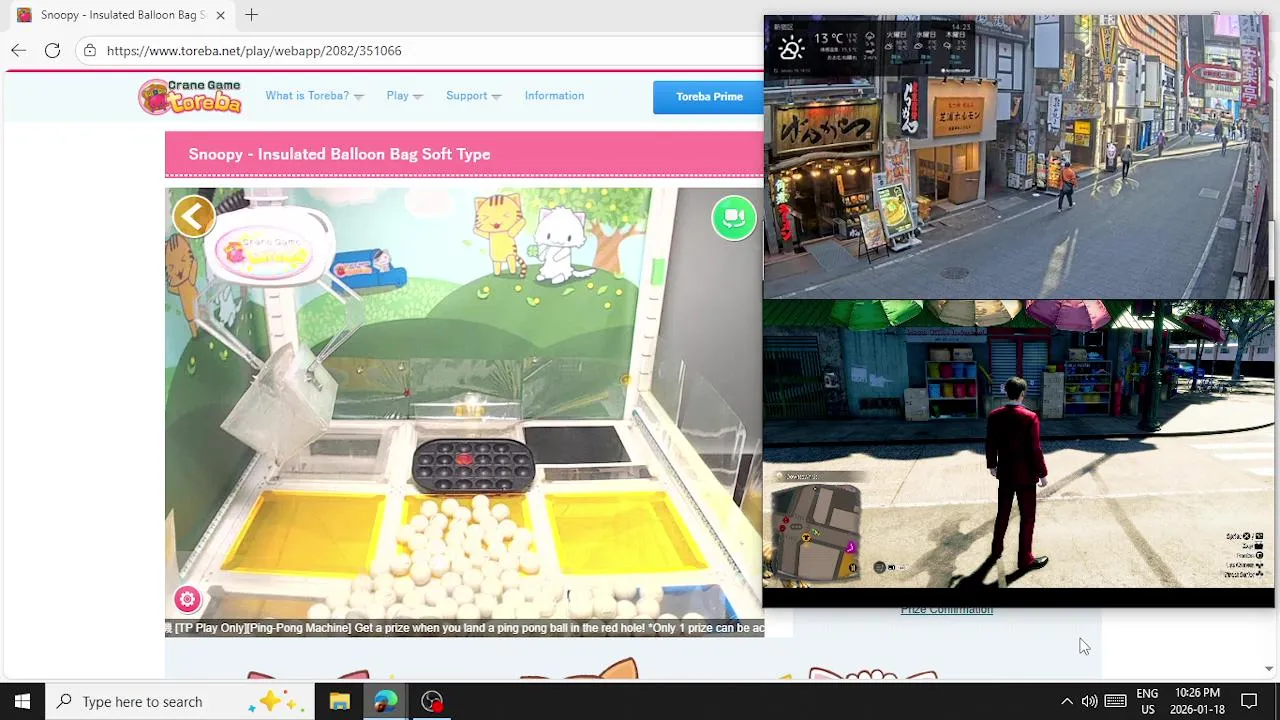Screen dimensions: 1280x720
Task: Reload the page with the refresh icon
Action: click(x=52, y=50)
